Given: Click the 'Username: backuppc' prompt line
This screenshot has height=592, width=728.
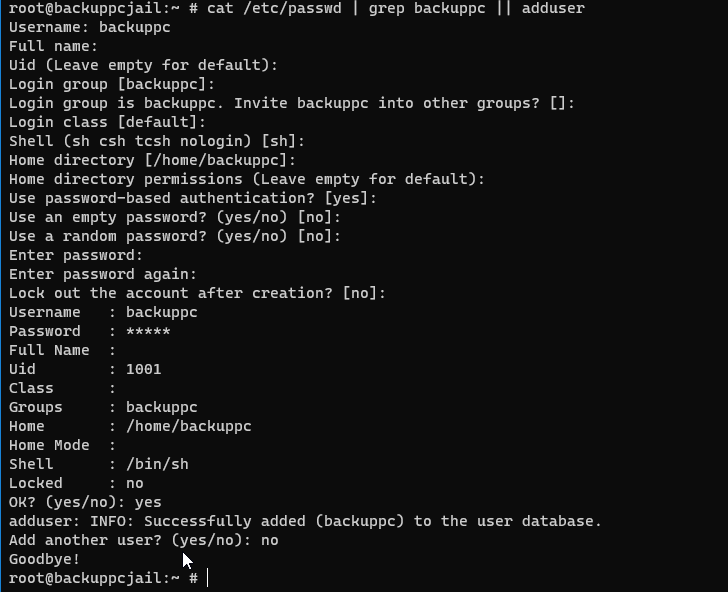Looking at the screenshot, I should click(x=90, y=27).
